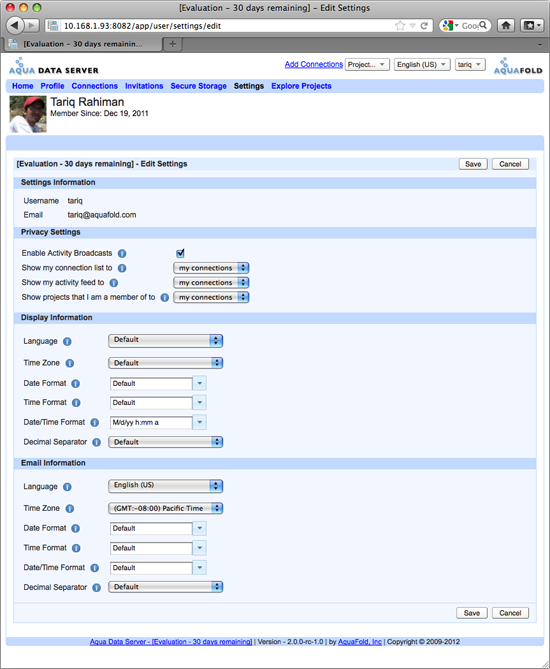Open new browser tab with plus icon
This screenshot has width=550, height=669.
pyautogui.click(x=172, y=44)
